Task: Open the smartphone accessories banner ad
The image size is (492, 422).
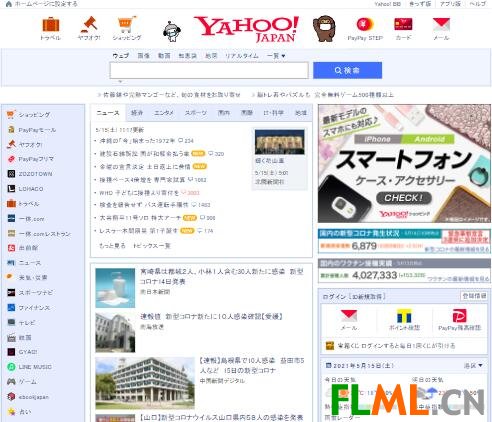Action: [404, 163]
